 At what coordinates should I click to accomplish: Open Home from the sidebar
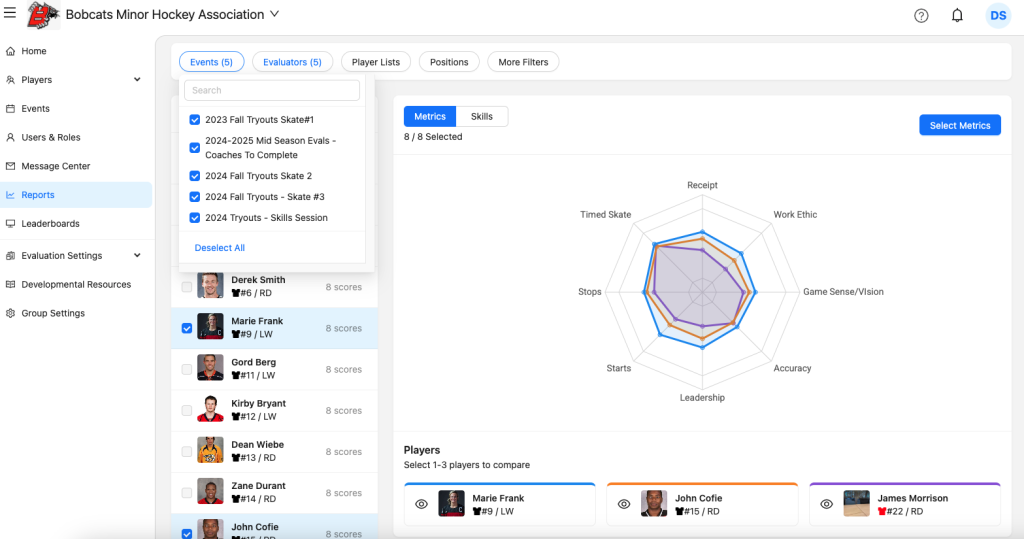click(34, 51)
